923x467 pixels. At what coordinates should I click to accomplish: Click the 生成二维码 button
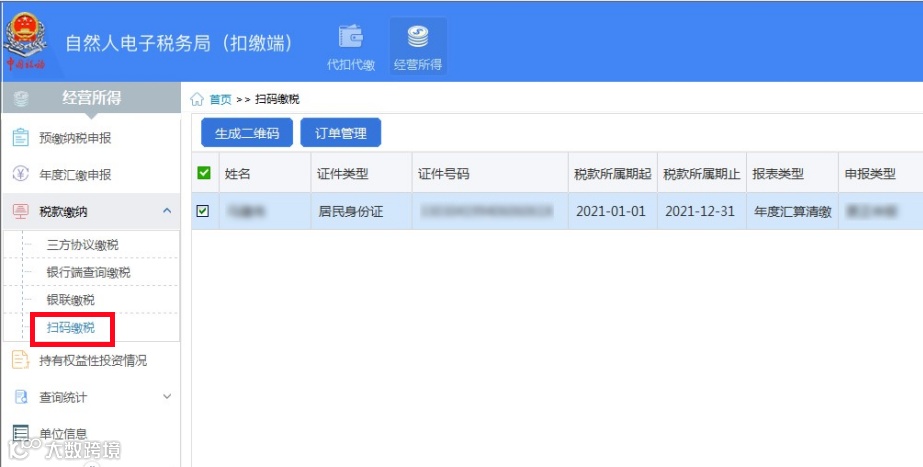click(x=247, y=133)
